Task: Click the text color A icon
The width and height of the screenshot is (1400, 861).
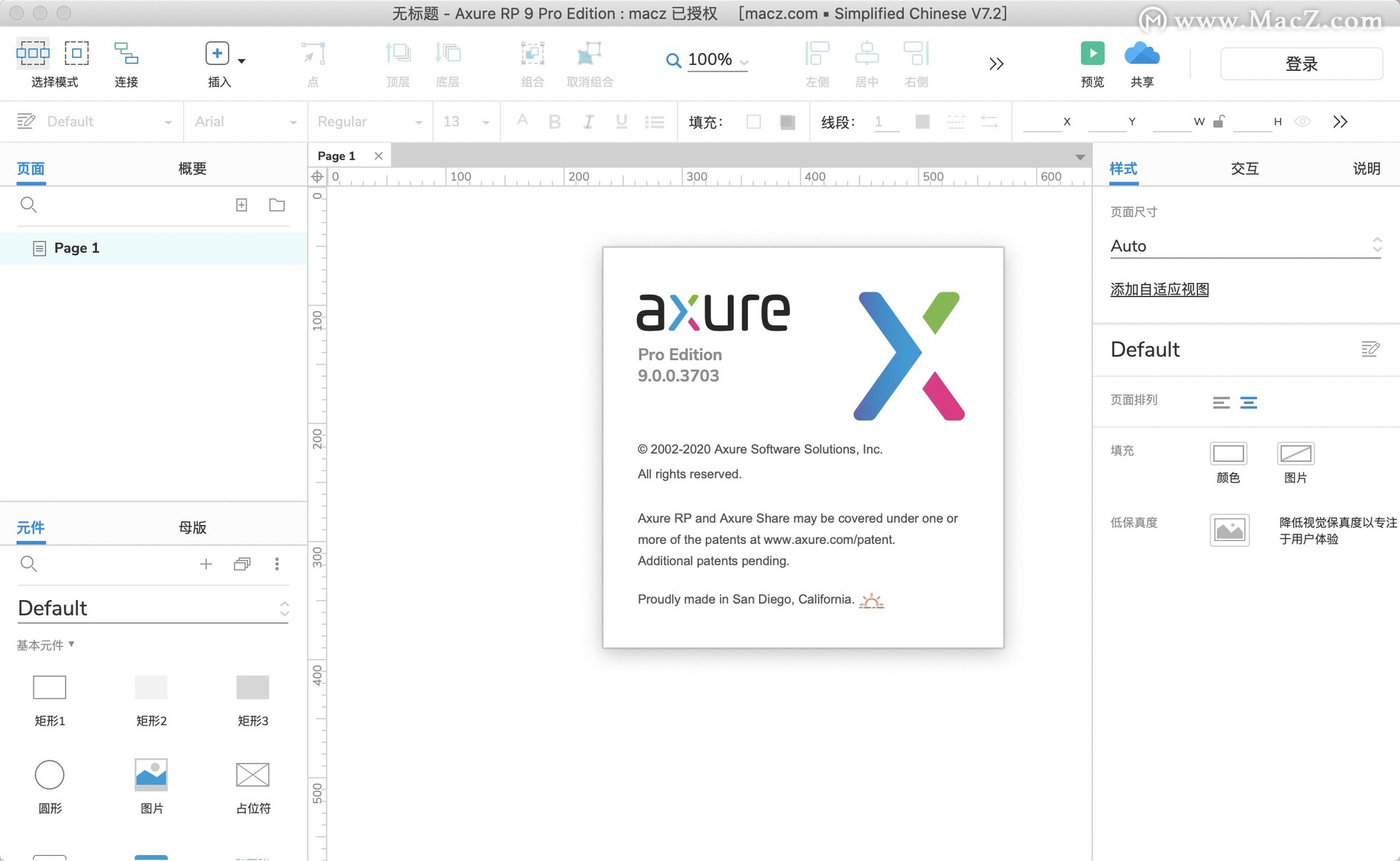Action: tap(522, 121)
